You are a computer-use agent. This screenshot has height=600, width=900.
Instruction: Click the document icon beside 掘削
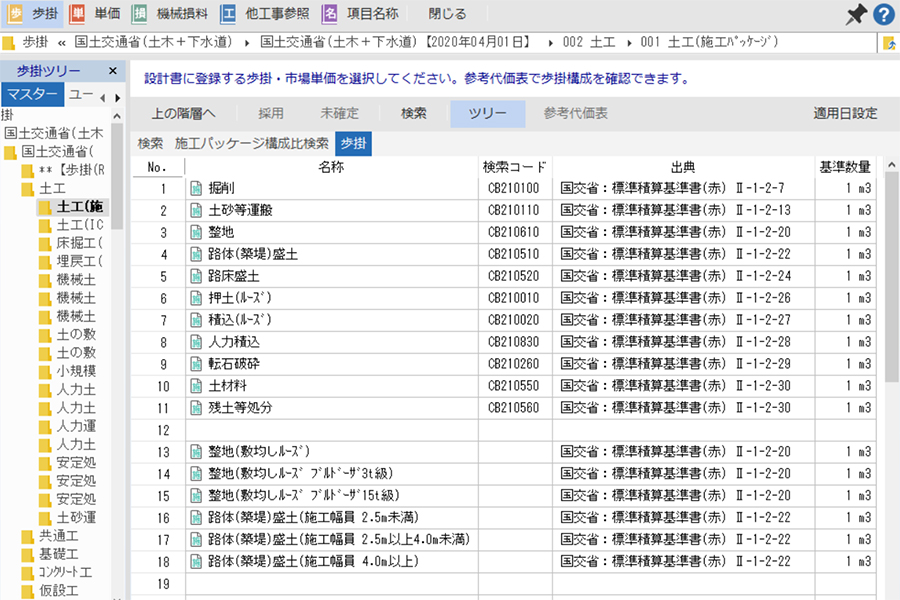coord(196,188)
